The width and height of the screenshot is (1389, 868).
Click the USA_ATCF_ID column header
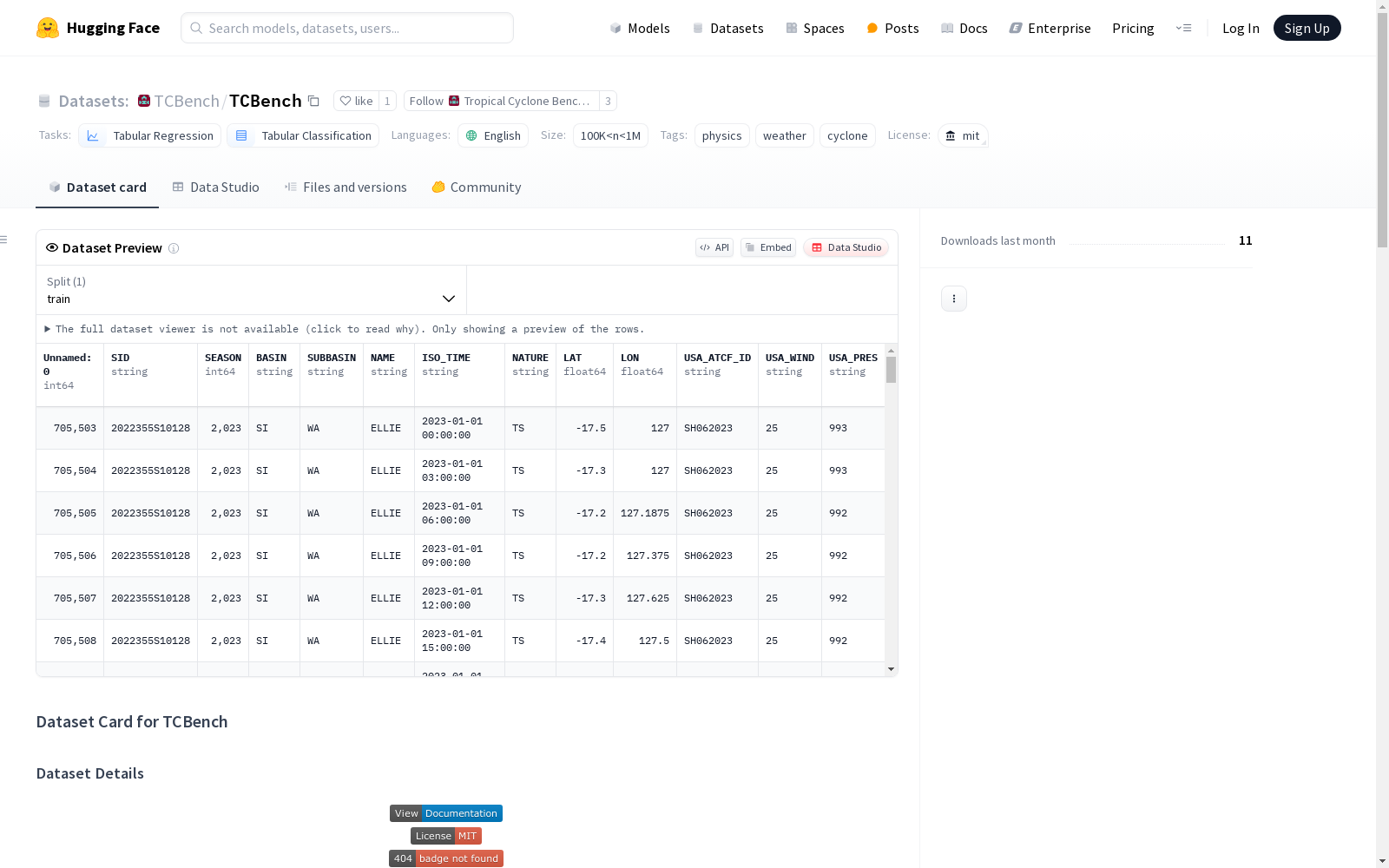pos(718,375)
